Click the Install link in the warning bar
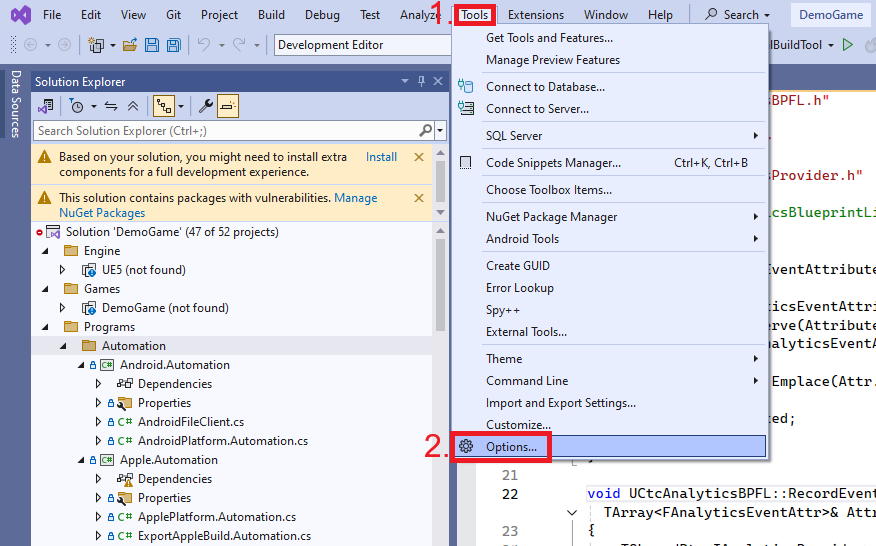The height and width of the screenshot is (546, 876). [x=381, y=157]
